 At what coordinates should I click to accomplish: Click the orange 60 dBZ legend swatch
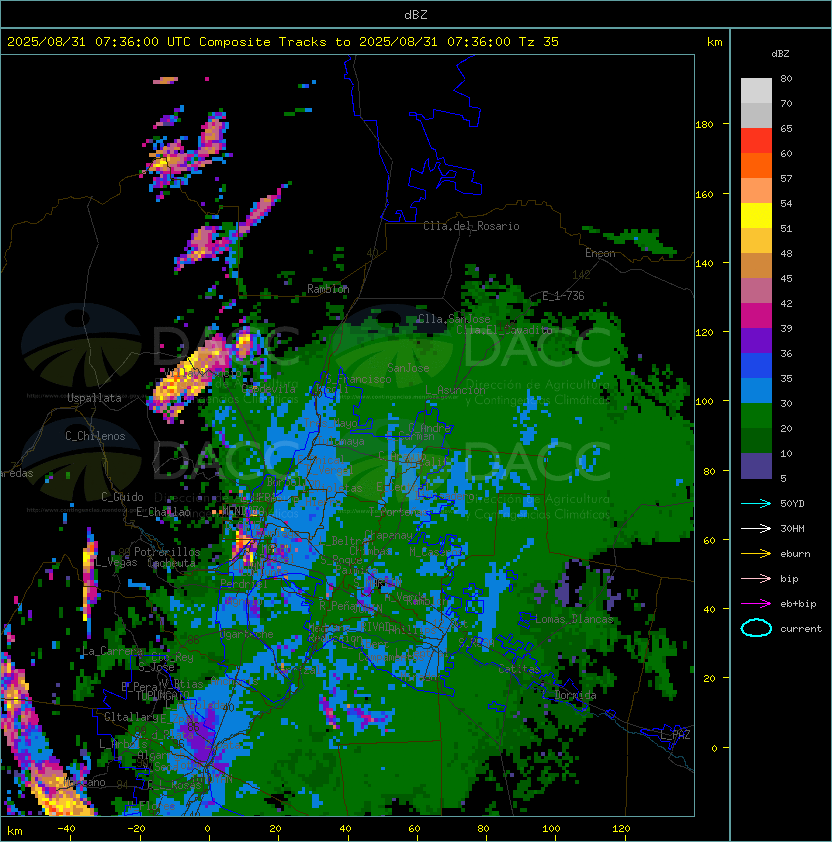point(756,165)
